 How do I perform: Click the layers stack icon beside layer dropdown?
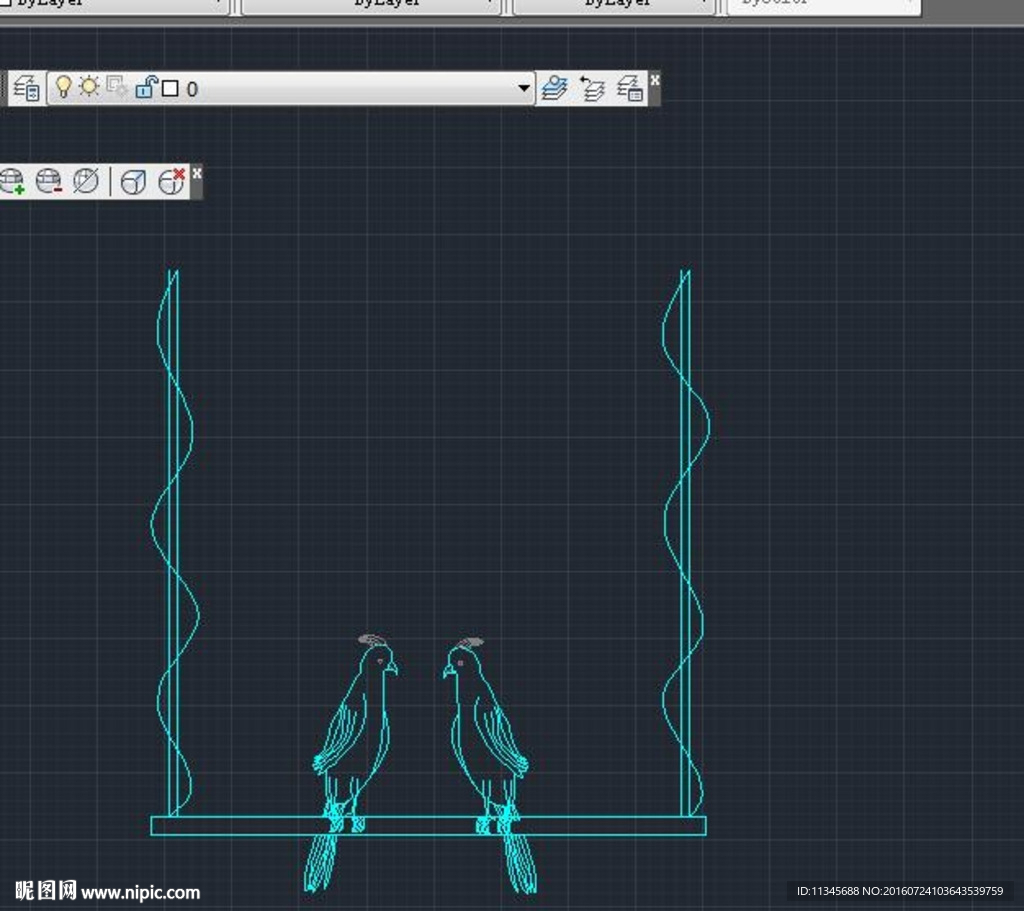(x=553, y=87)
